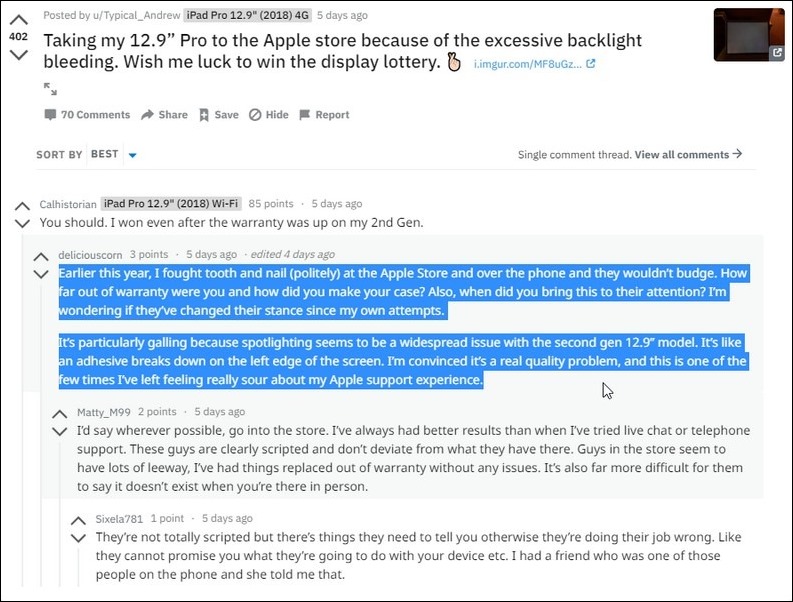This screenshot has width=793, height=602.
Task: Upvote Calhistorian's comment
Action: 22,206
